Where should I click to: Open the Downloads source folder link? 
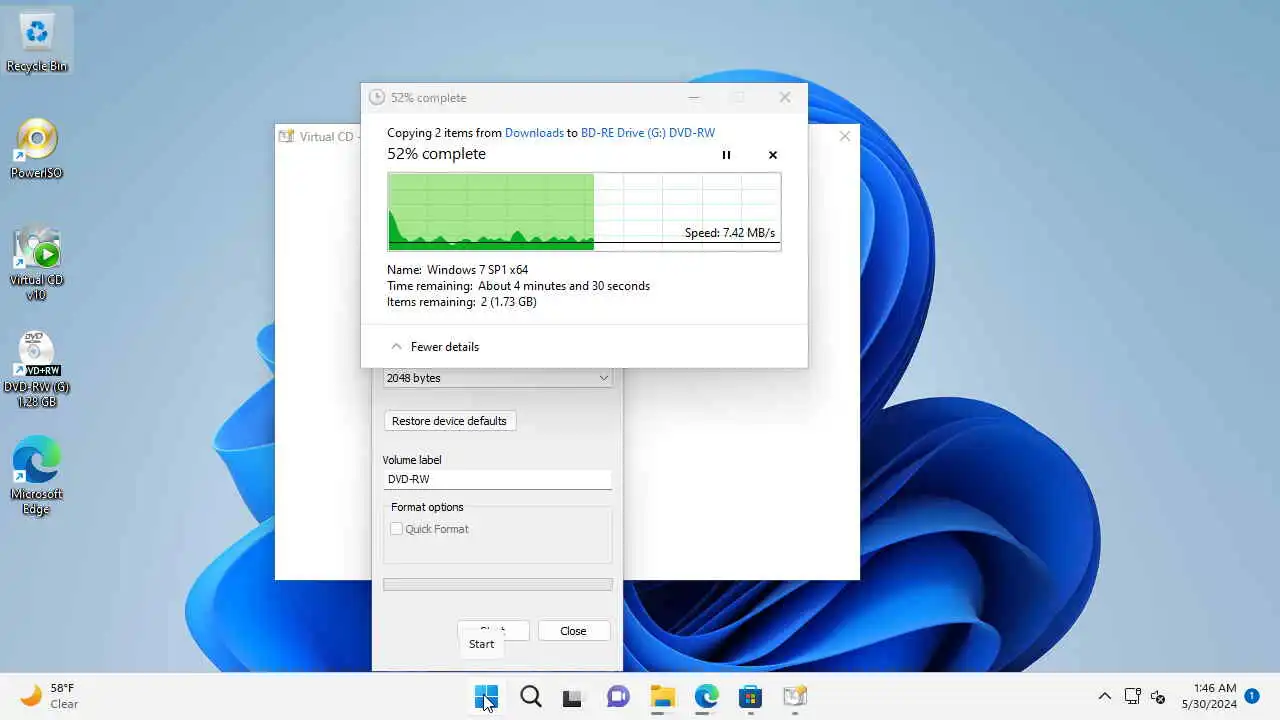pos(534,133)
